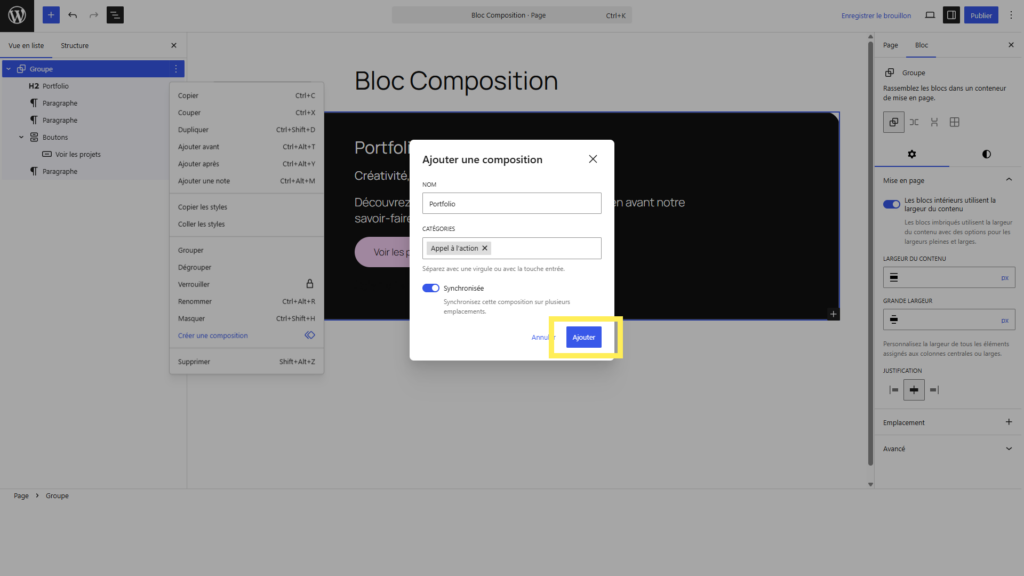1024x576 pixels.
Task: Click the Publier button
Action: click(x=980, y=15)
